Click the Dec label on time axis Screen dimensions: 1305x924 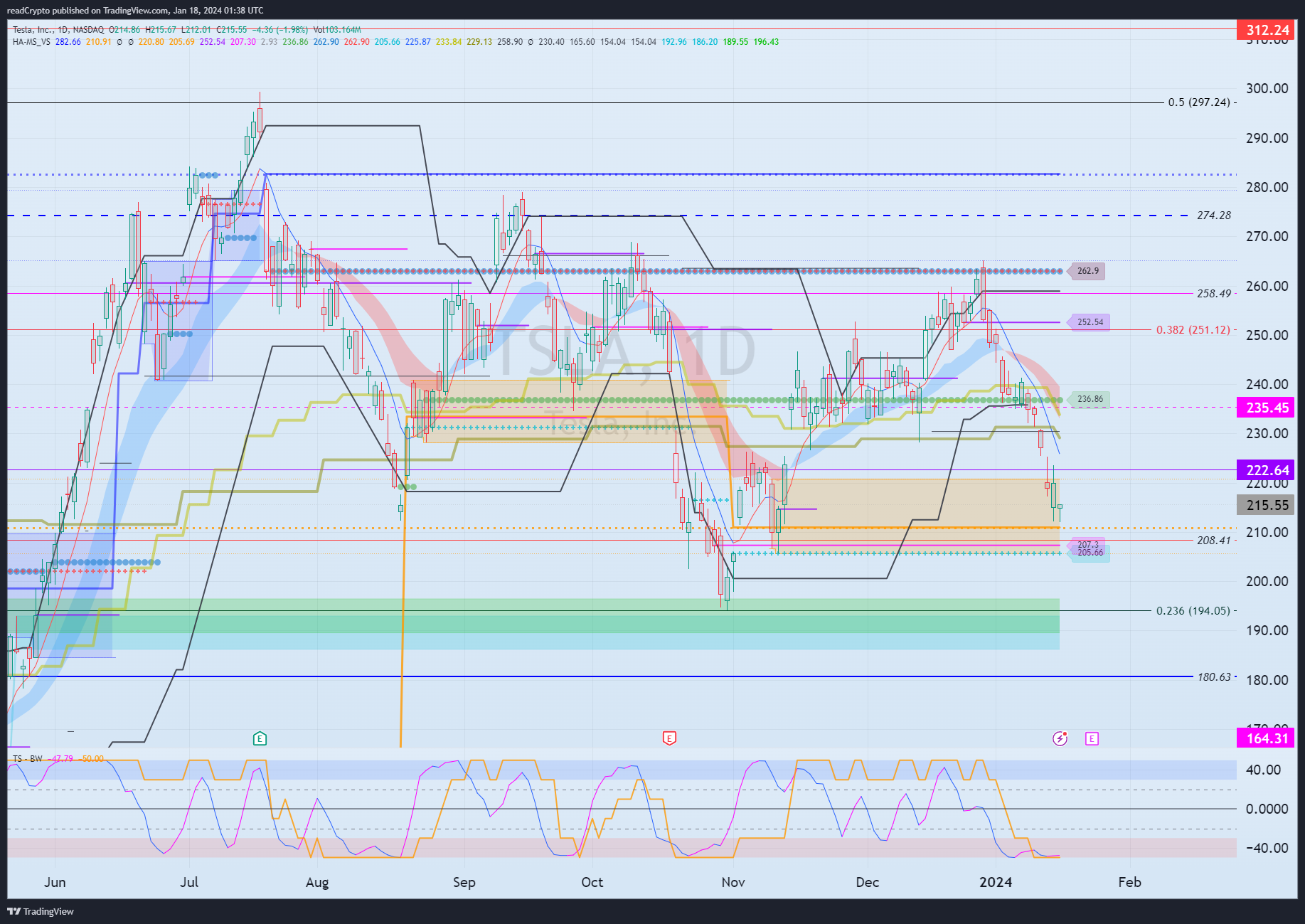click(x=868, y=883)
